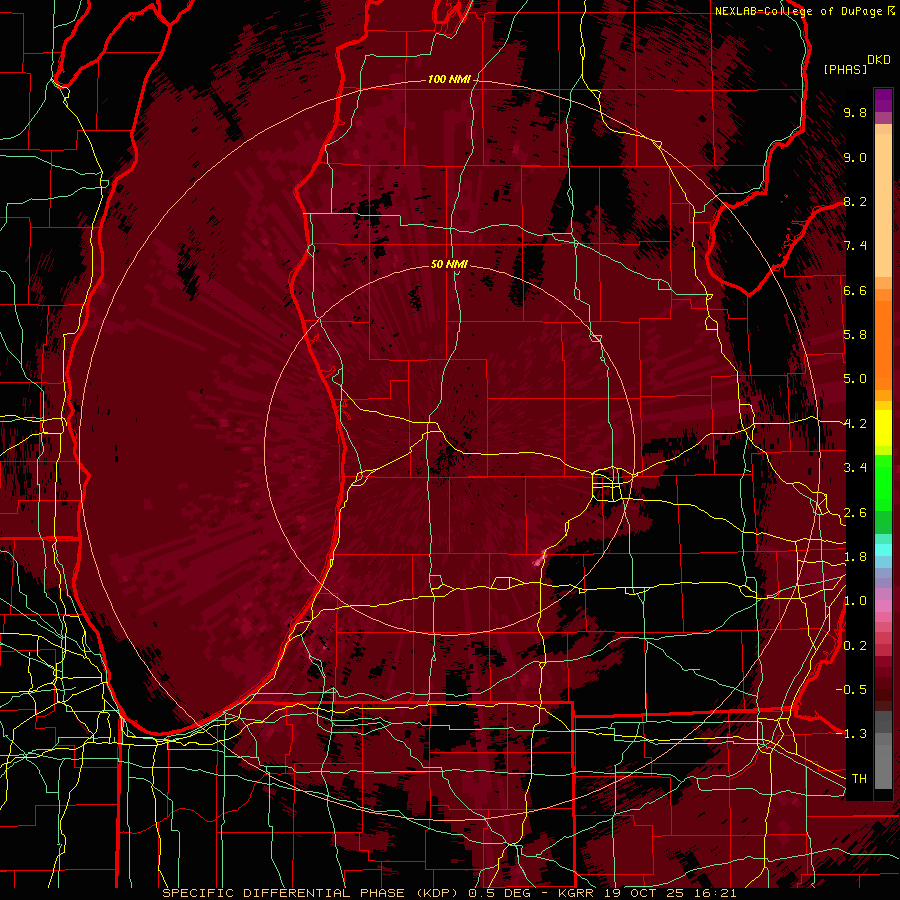Click the orange band of the color scale

click(883, 339)
